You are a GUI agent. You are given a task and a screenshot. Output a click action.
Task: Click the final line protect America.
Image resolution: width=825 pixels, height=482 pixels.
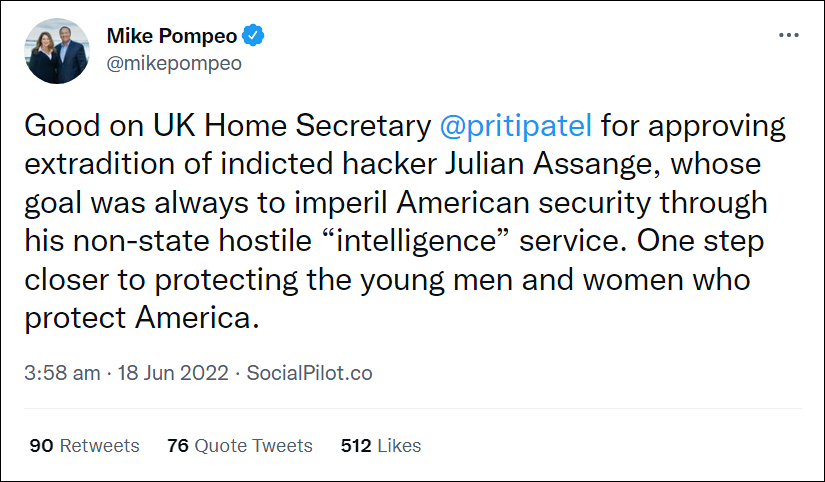(142, 318)
